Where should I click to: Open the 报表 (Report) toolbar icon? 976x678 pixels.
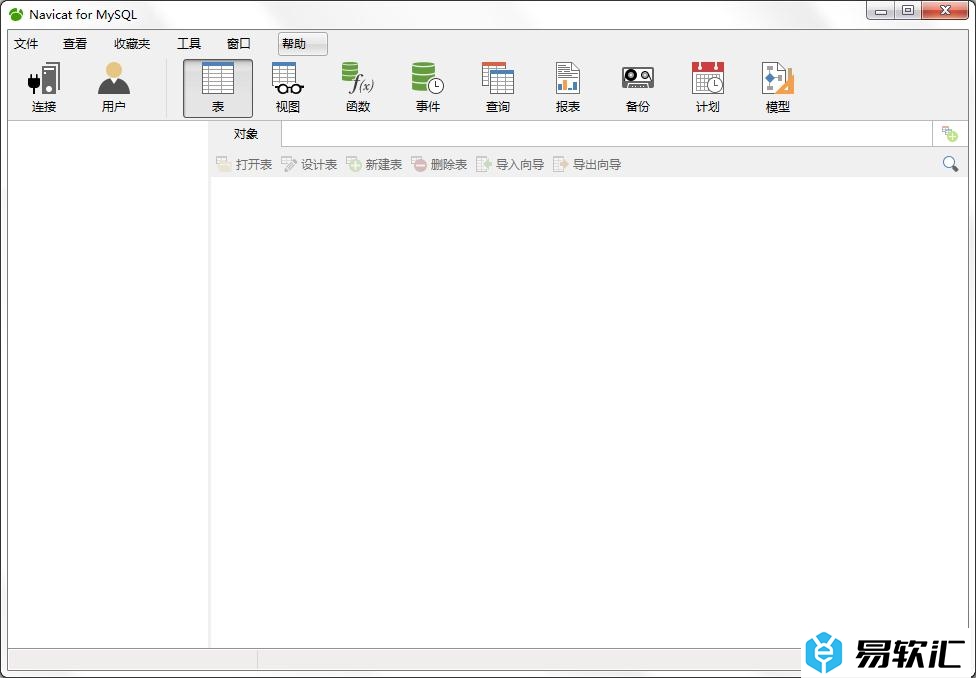pyautogui.click(x=568, y=88)
